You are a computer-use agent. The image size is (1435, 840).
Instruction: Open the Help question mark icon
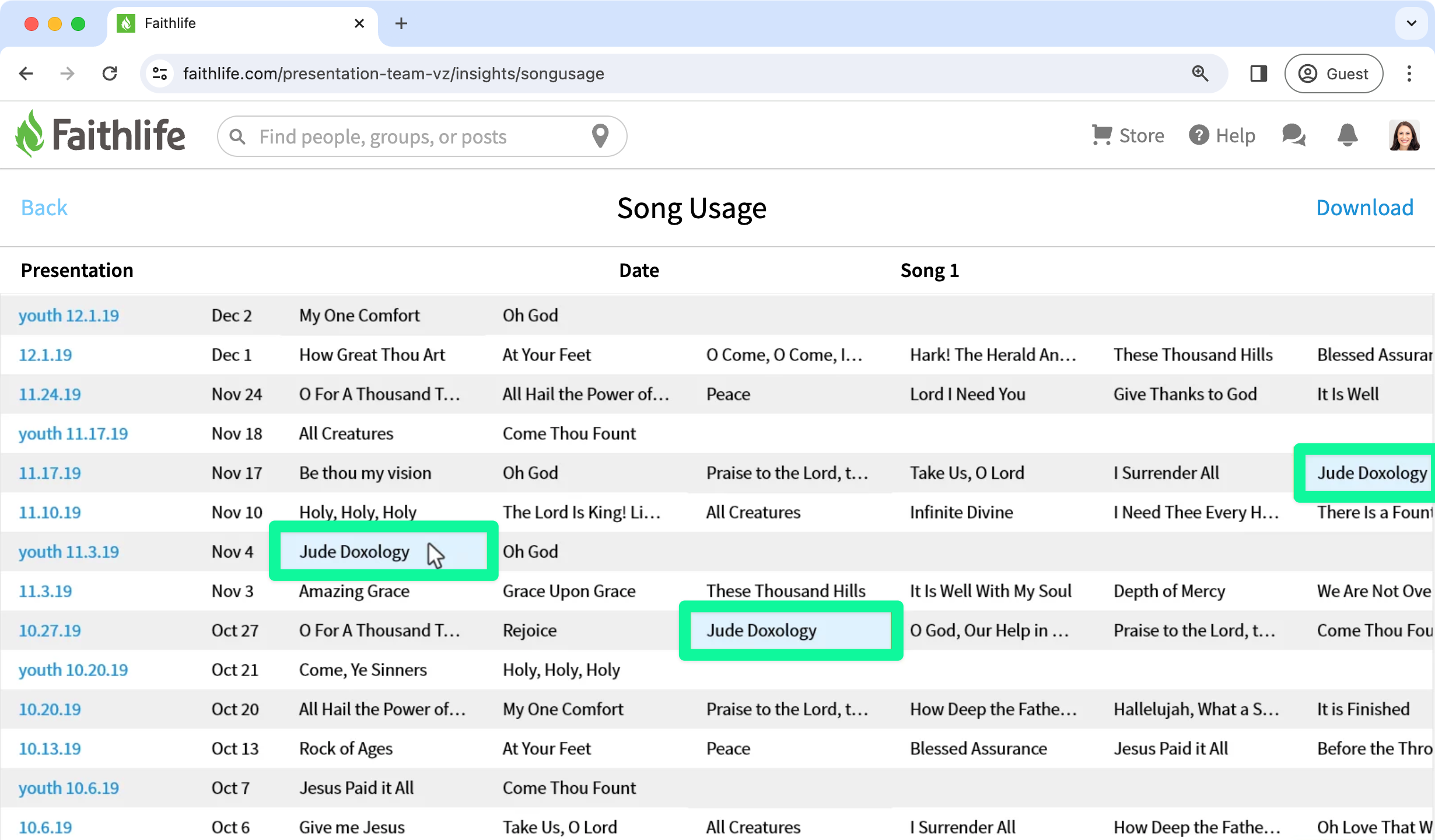point(1199,135)
